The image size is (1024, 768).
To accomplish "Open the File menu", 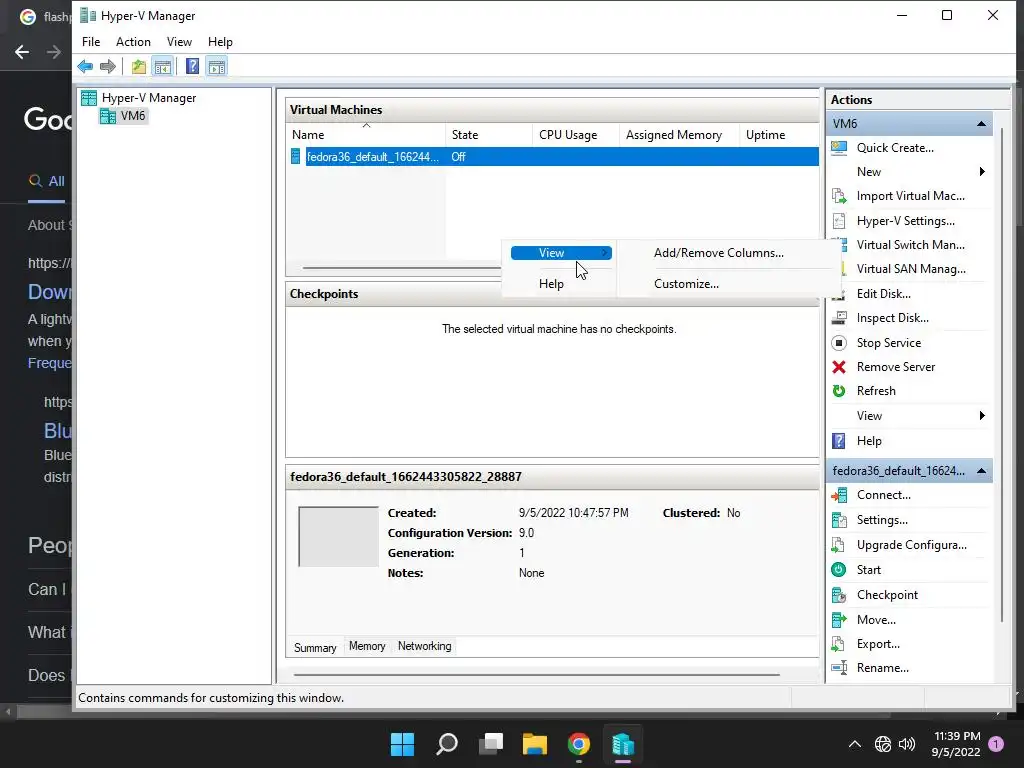I will 91,42.
